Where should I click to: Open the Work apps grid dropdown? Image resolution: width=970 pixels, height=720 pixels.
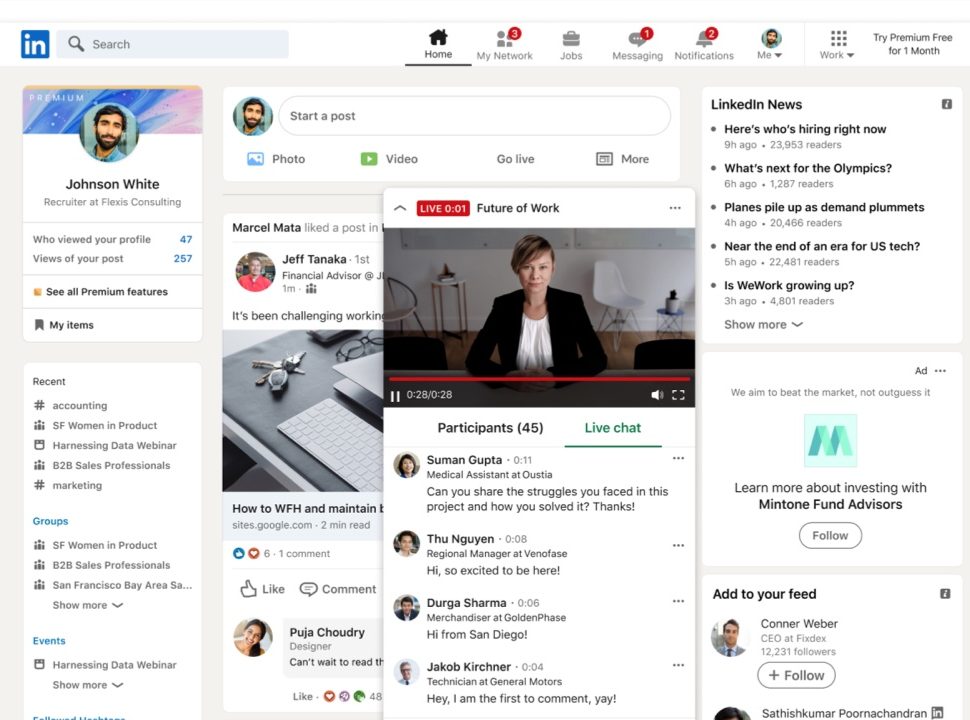point(838,45)
